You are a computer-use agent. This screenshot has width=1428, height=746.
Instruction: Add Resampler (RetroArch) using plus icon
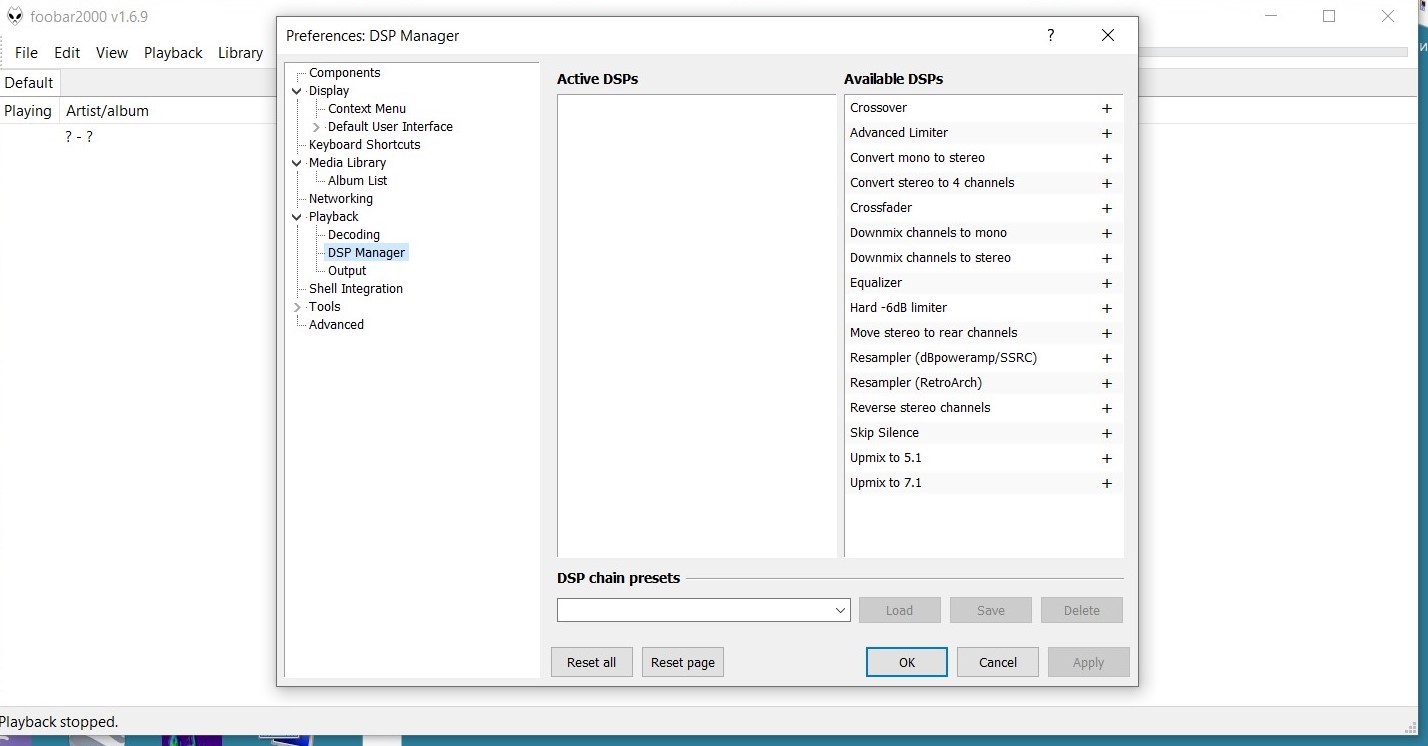1107,383
